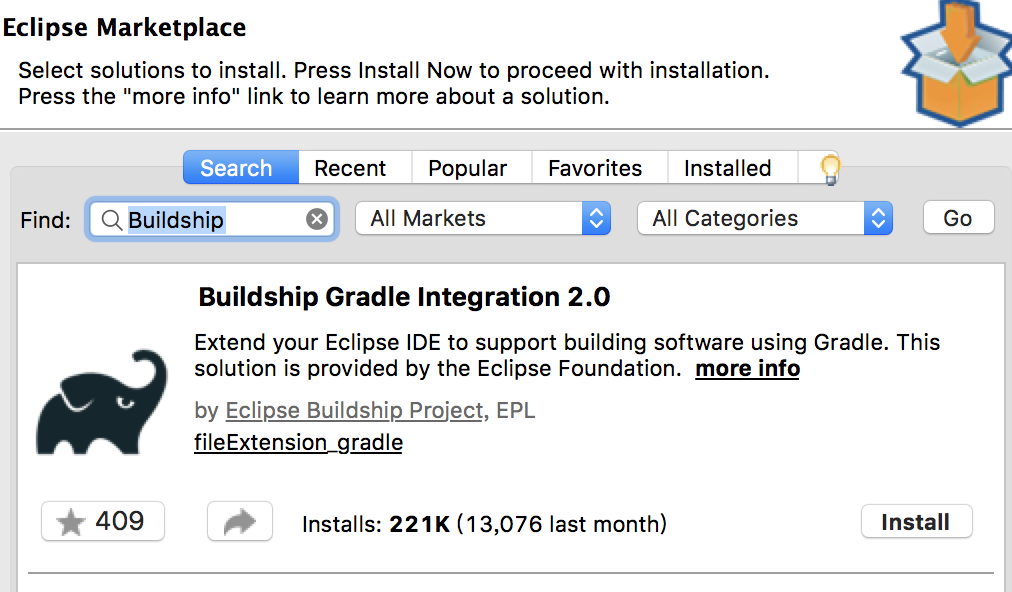Open the All Categories dropdown
The image size is (1012, 592).
[x=765, y=218]
